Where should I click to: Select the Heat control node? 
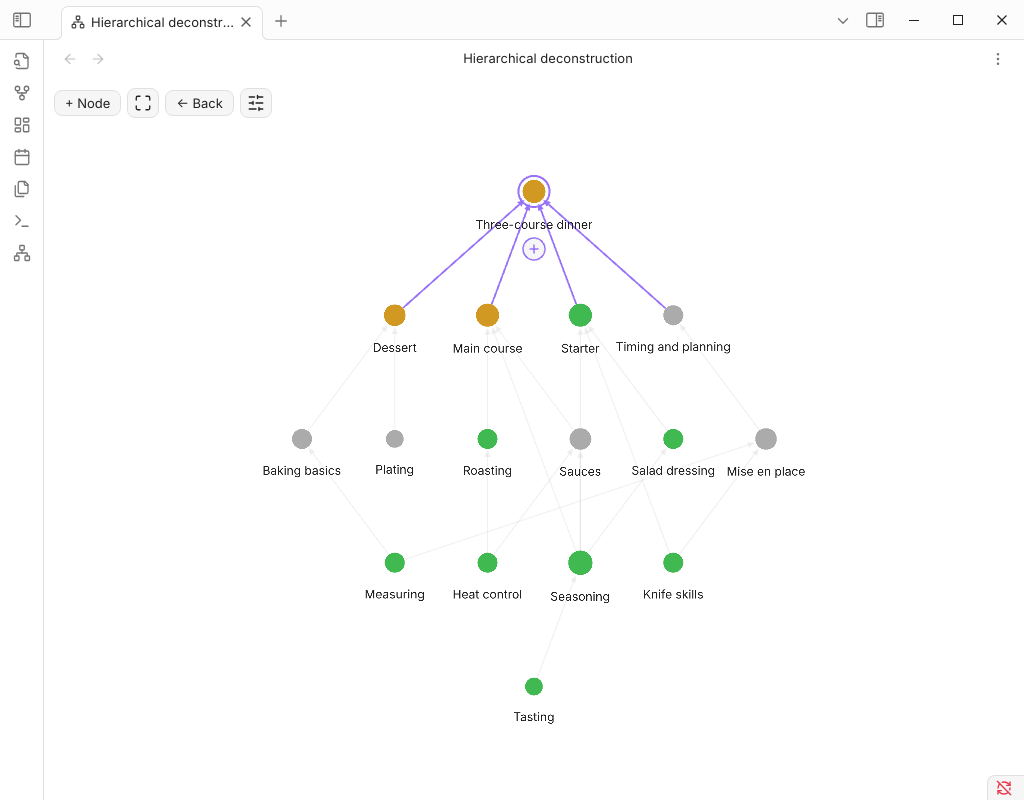click(x=487, y=562)
